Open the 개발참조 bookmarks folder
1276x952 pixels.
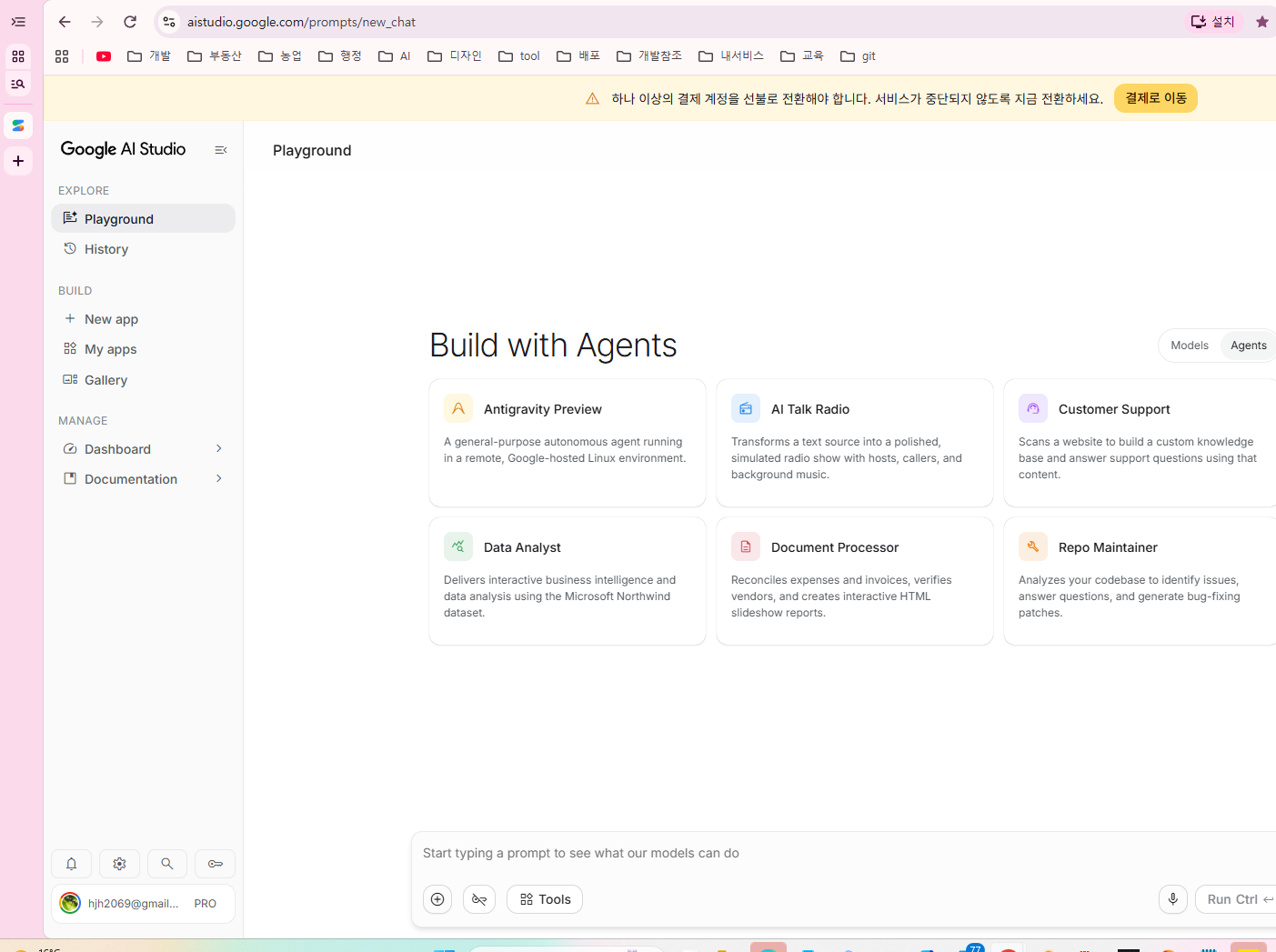649,56
